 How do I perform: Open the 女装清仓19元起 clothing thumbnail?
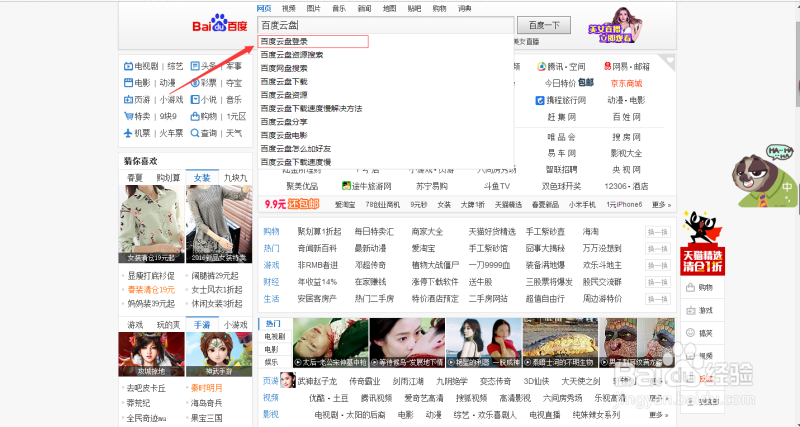pyautogui.click(x=151, y=224)
